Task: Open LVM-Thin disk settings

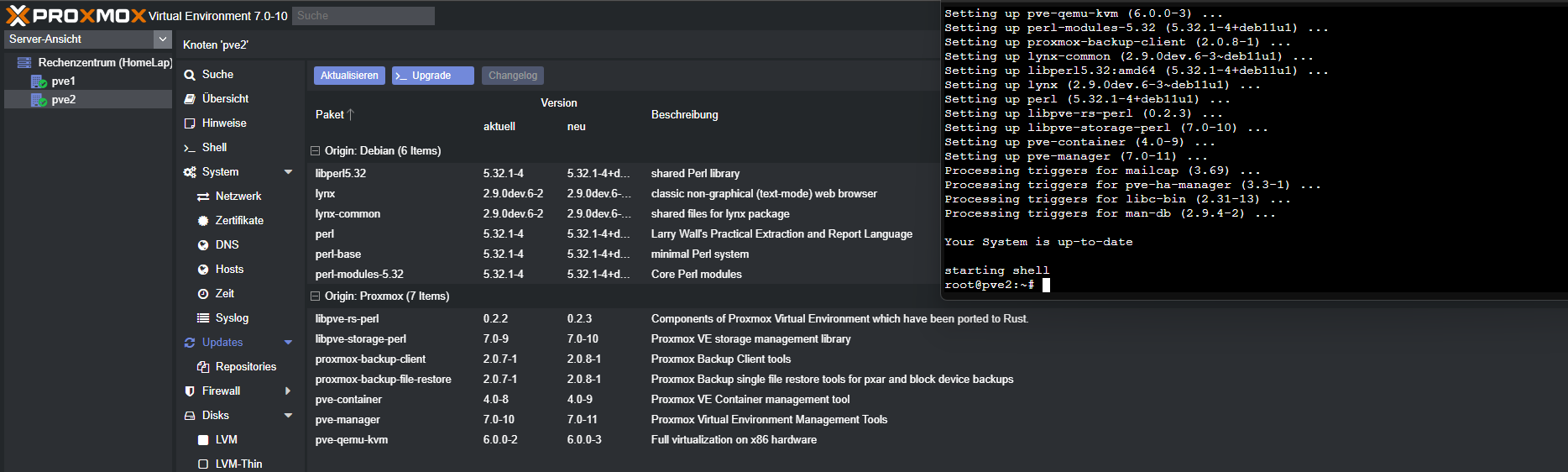Action: (238, 464)
